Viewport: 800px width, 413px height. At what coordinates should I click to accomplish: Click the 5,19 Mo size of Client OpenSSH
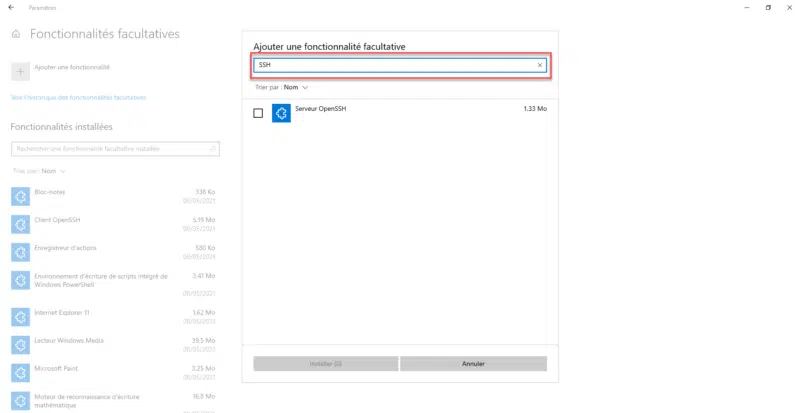coord(204,220)
